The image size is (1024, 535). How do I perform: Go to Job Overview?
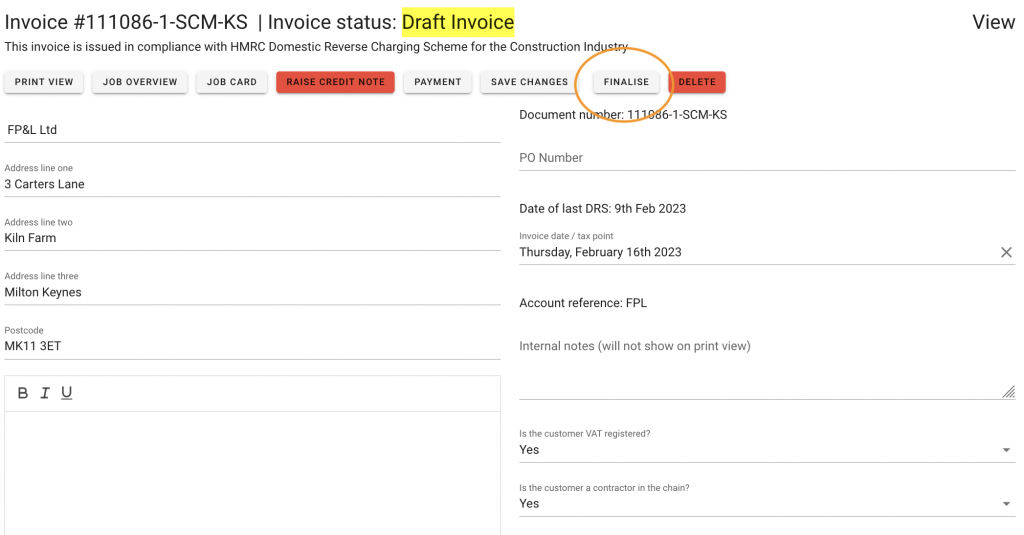click(x=140, y=82)
